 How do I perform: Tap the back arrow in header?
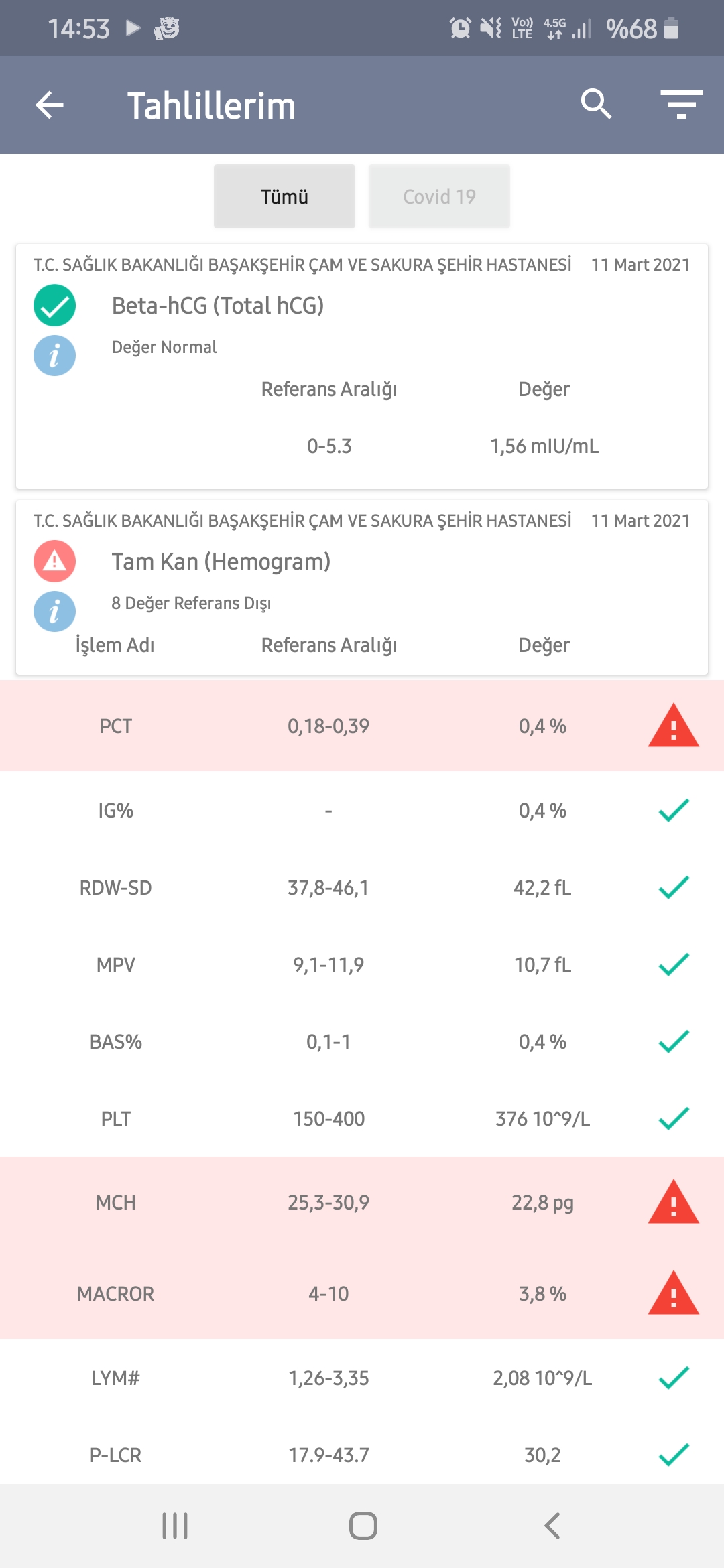[50, 105]
